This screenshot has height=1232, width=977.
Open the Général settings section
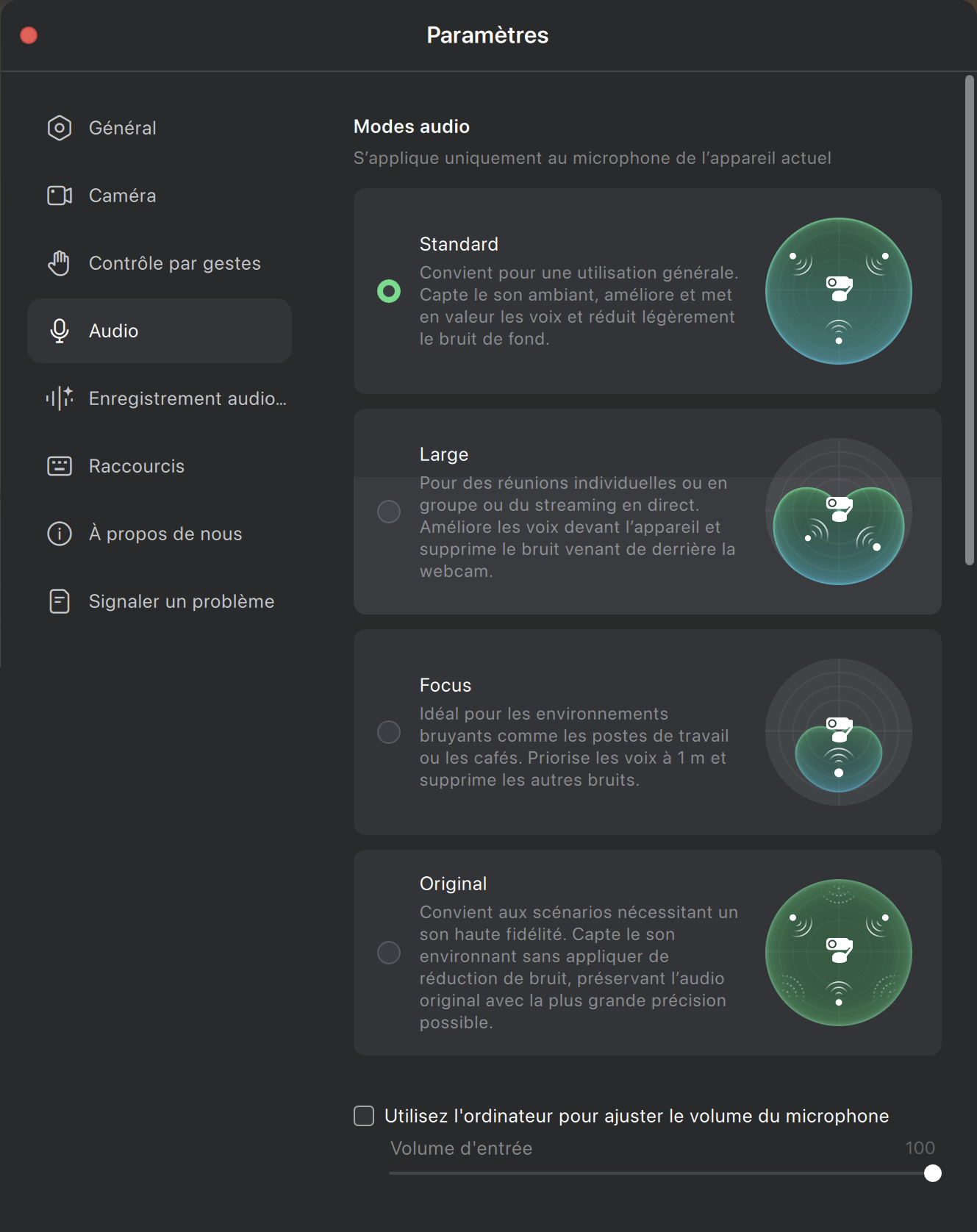pyautogui.click(x=123, y=128)
